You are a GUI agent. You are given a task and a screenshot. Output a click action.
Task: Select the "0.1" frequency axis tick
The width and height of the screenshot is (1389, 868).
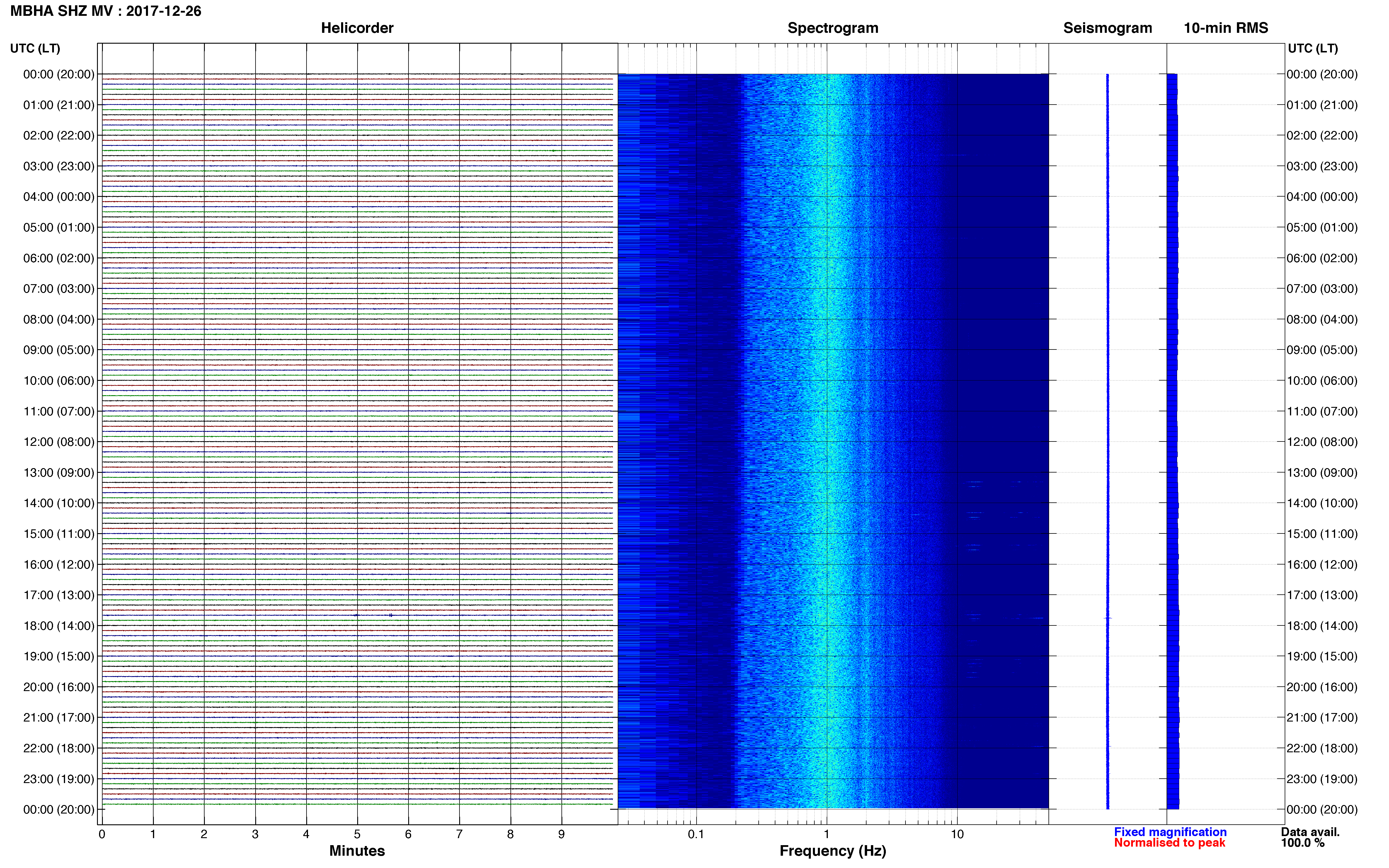(696, 835)
